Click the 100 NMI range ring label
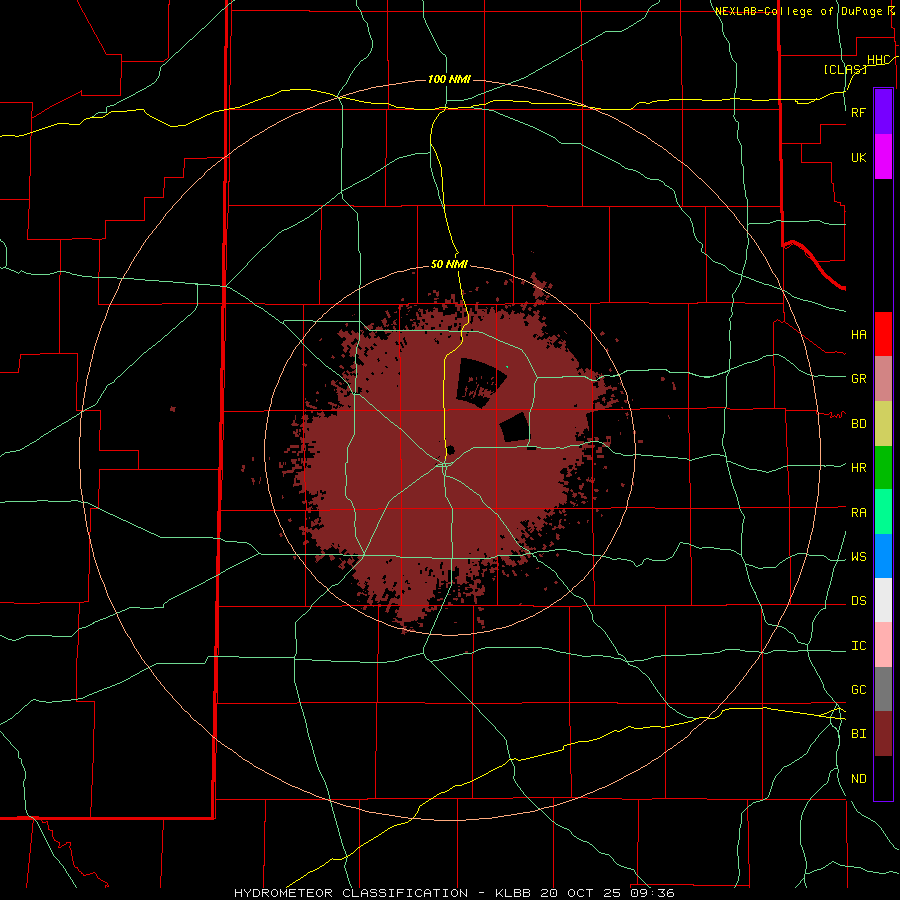The image size is (900, 900). tap(449, 79)
